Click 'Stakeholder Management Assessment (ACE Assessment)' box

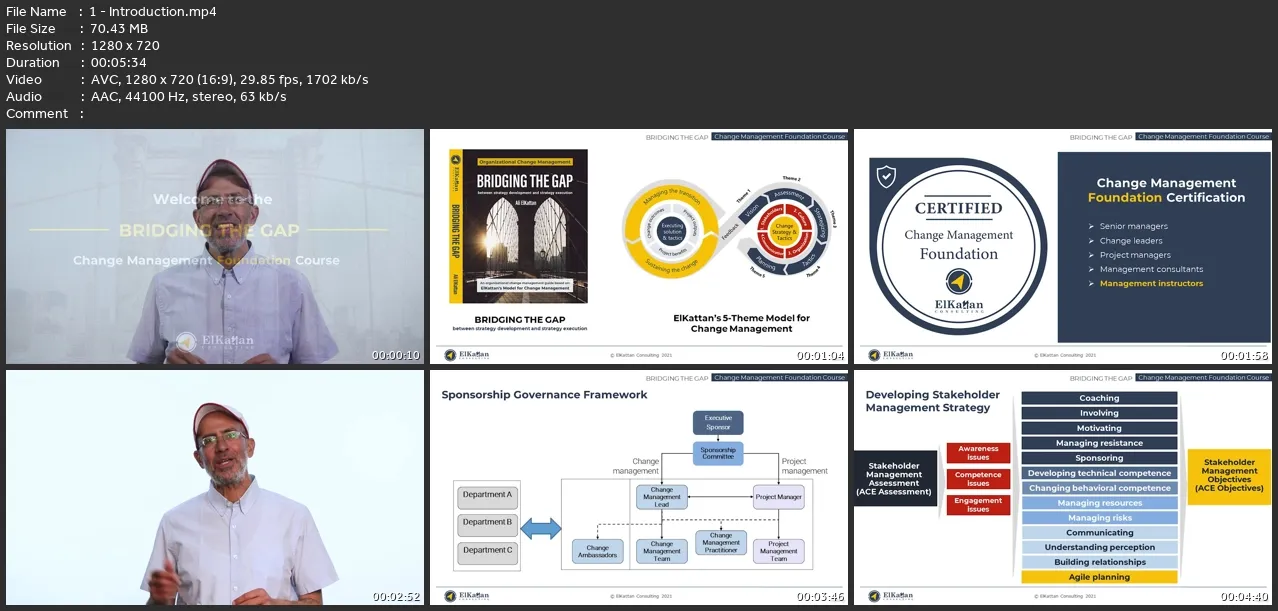tap(895, 478)
